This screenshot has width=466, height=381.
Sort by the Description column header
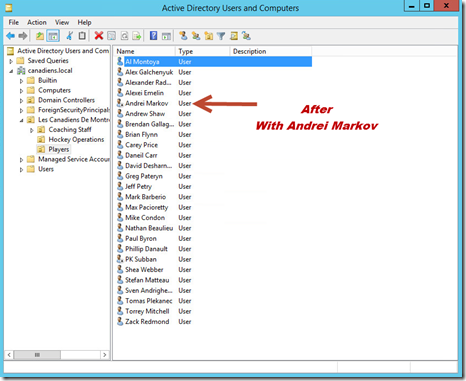pos(270,51)
